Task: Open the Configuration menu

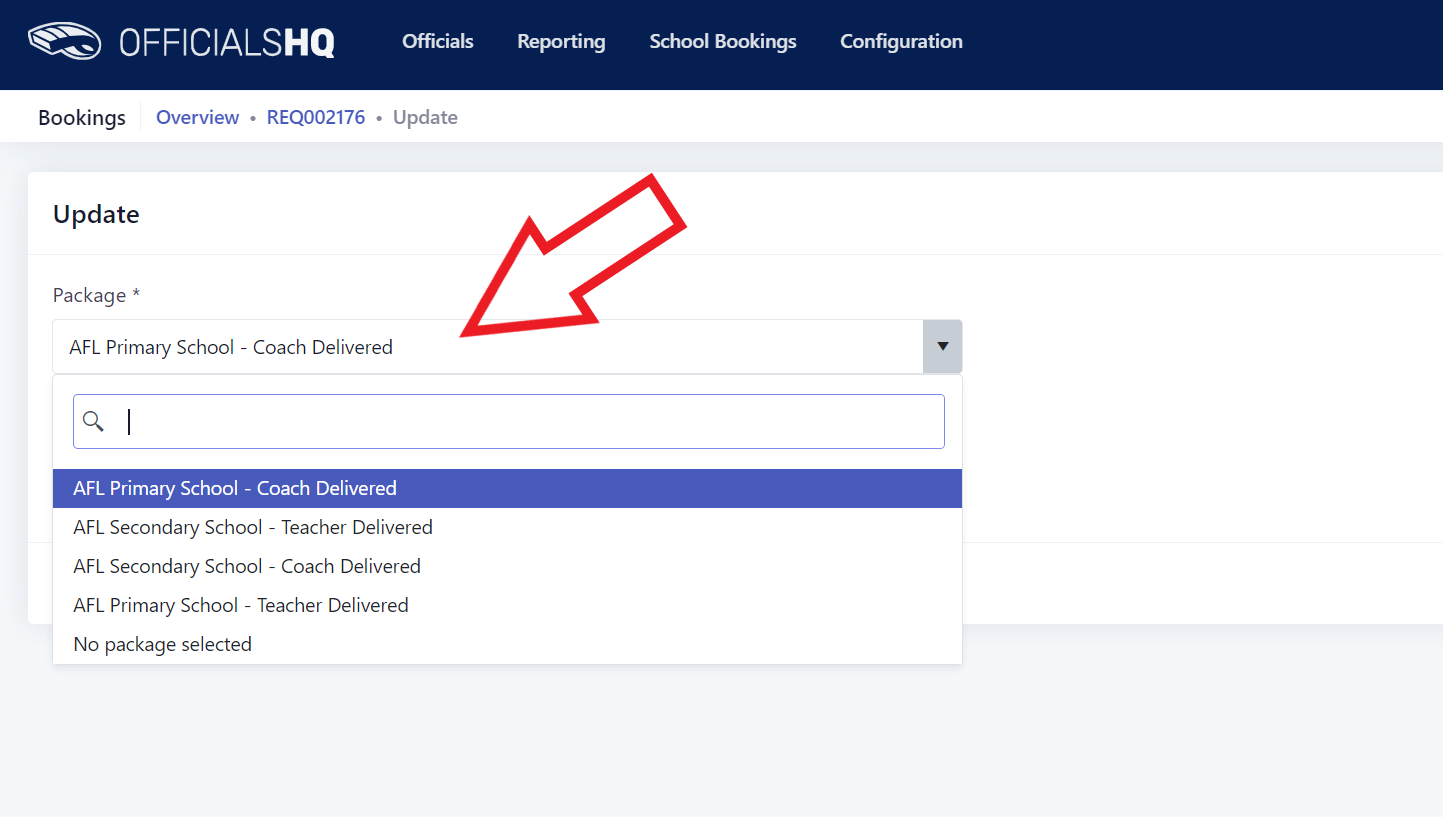Action: coord(901,41)
